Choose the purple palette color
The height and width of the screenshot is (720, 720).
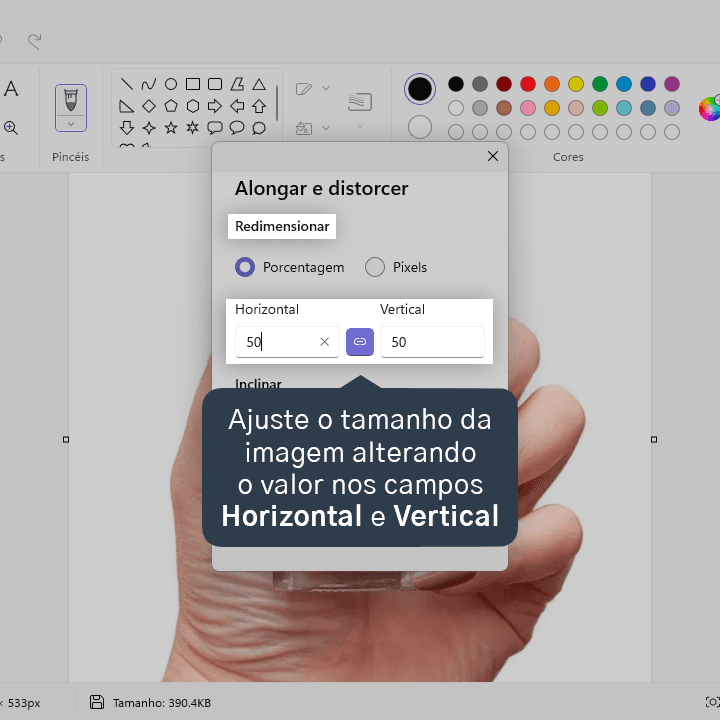coord(672,84)
